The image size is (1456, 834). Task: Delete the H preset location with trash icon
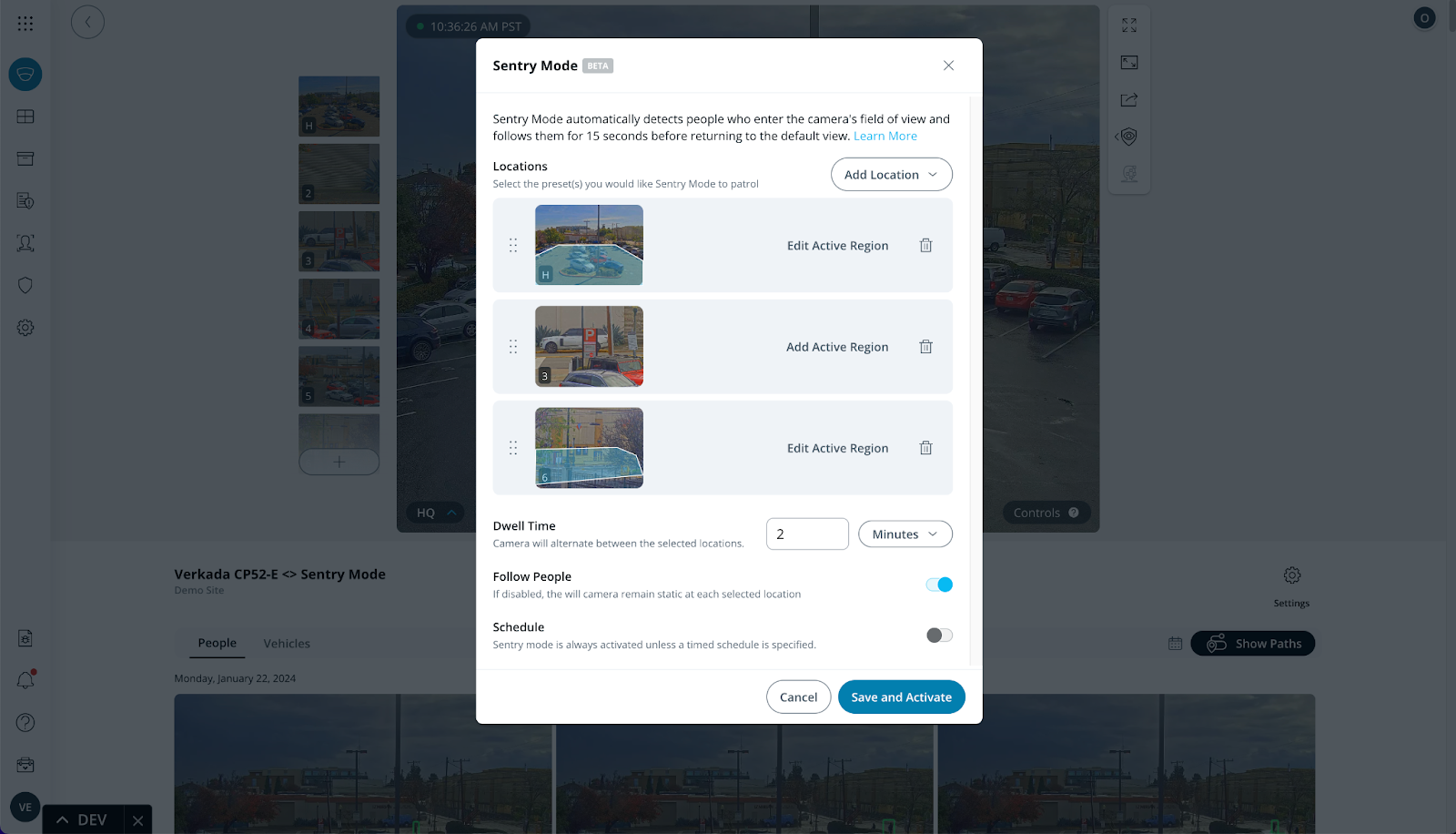click(x=925, y=246)
